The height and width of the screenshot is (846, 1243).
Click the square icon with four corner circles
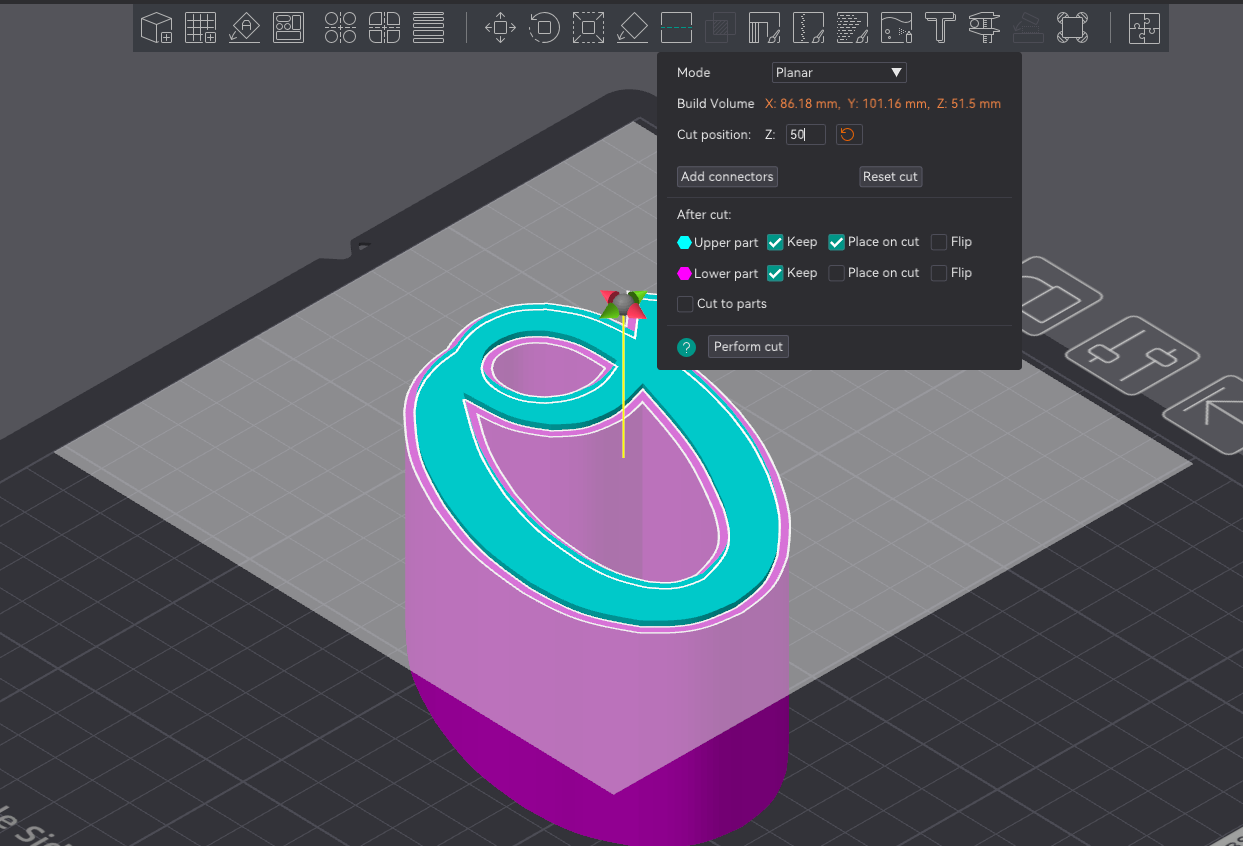point(1072,27)
